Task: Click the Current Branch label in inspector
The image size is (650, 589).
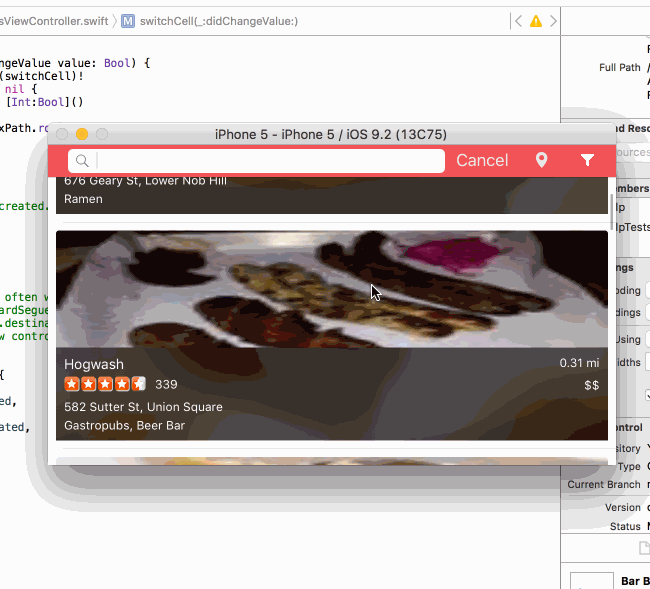Action: click(x=604, y=485)
